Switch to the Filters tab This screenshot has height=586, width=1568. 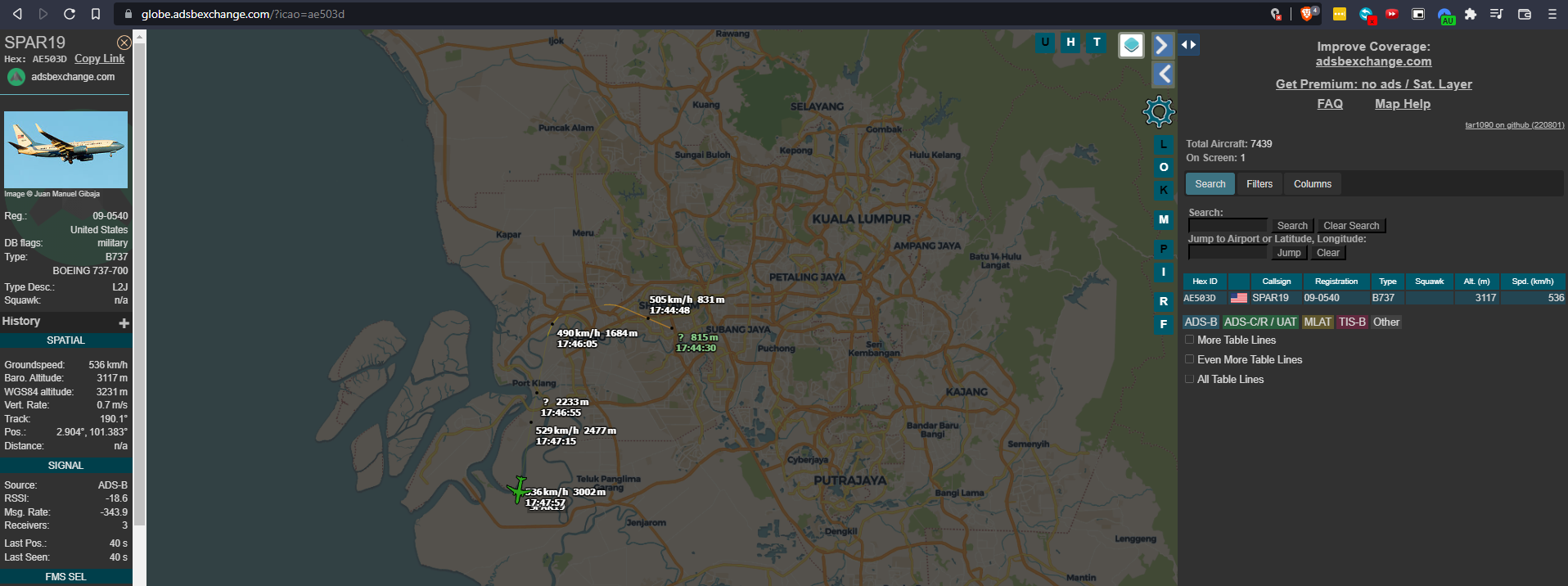[1259, 184]
